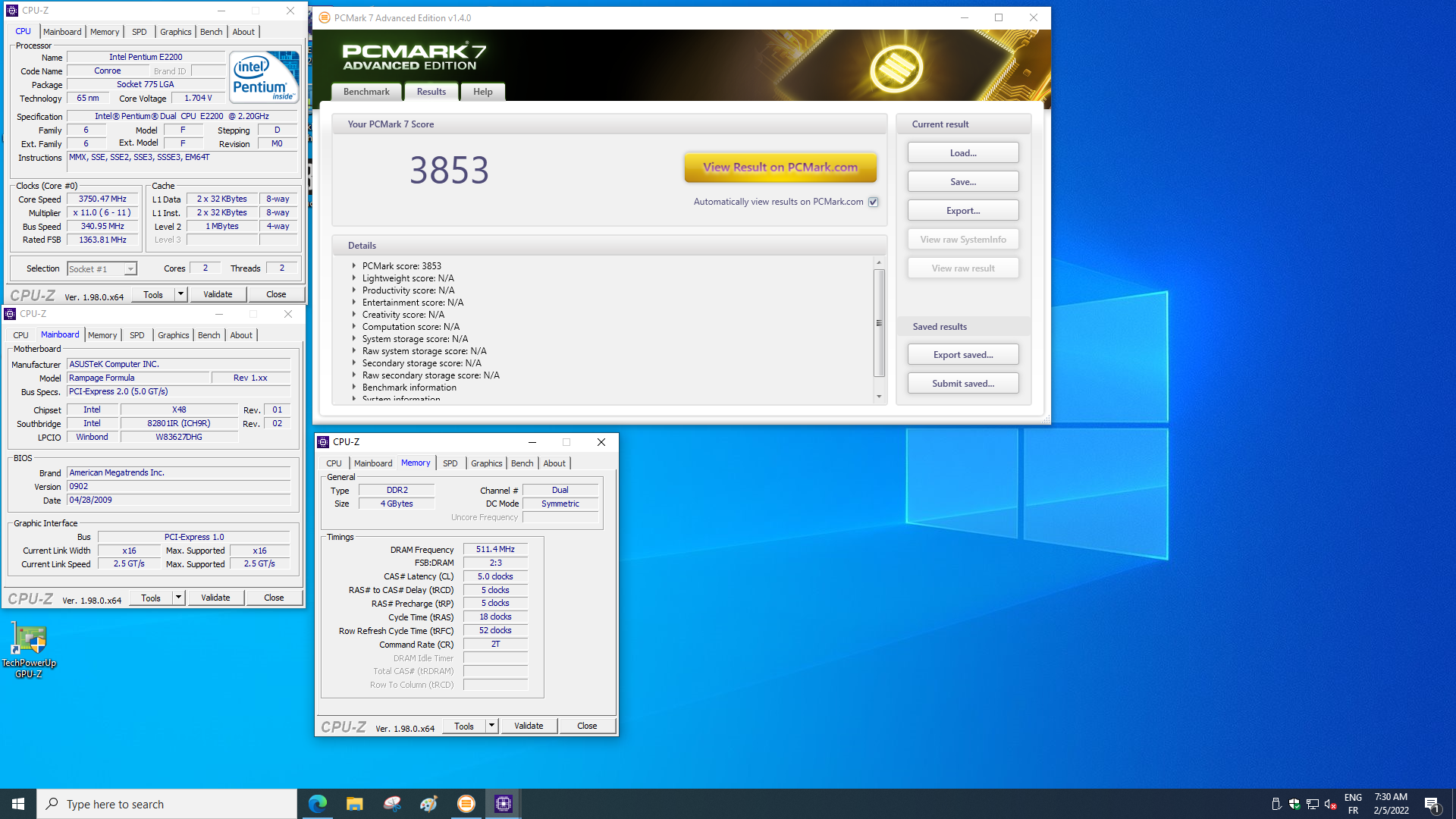Select the score 3853 text
The height and width of the screenshot is (819, 1456).
click(x=450, y=170)
